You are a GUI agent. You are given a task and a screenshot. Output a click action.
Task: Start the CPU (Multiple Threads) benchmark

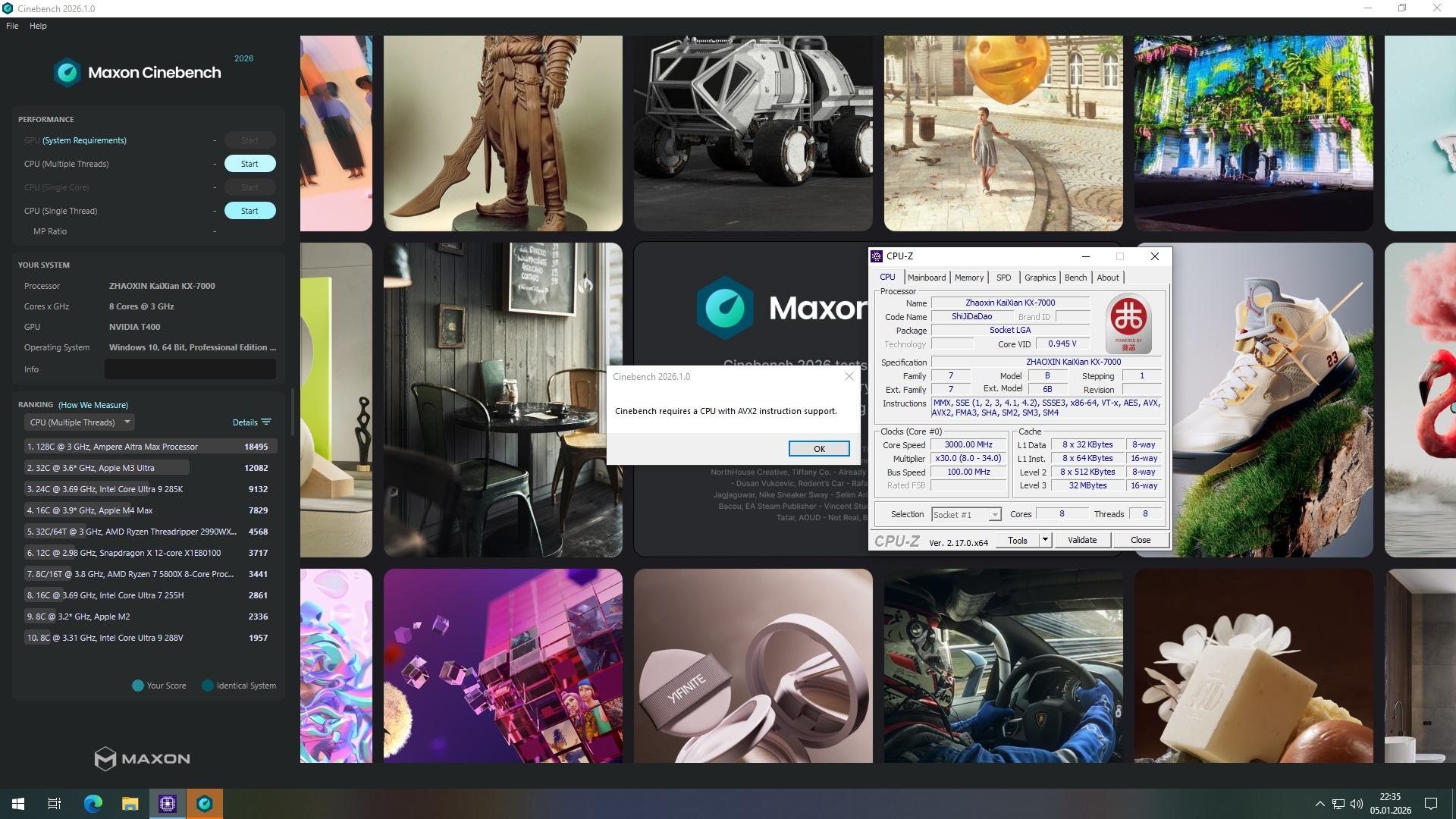(249, 164)
